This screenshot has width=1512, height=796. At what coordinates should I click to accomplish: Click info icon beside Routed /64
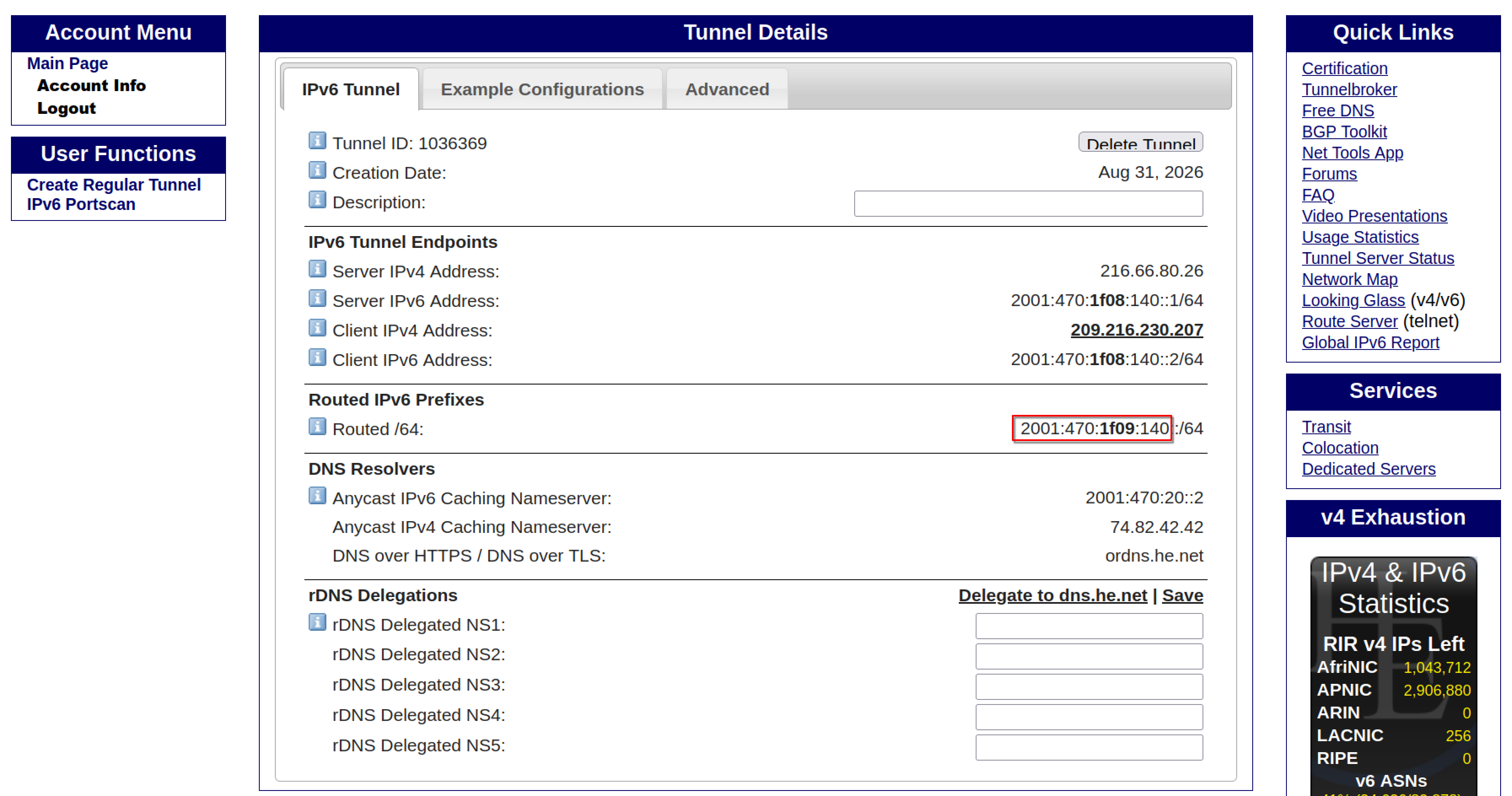coord(317,427)
